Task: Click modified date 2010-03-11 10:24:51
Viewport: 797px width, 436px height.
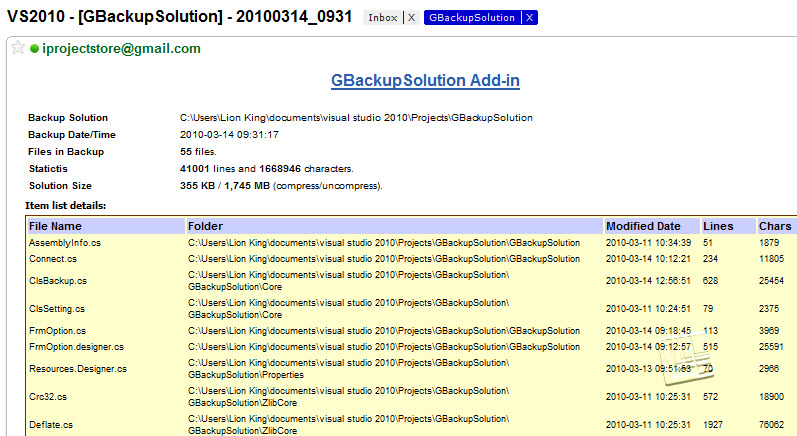Action: (648, 308)
